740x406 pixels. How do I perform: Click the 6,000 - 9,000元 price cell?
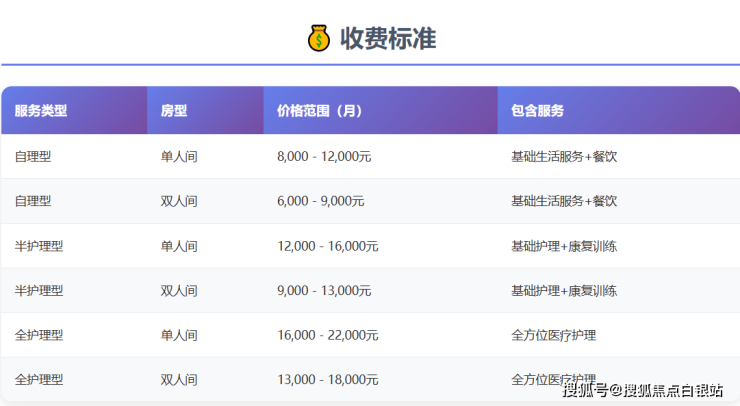click(x=320, y=201)
